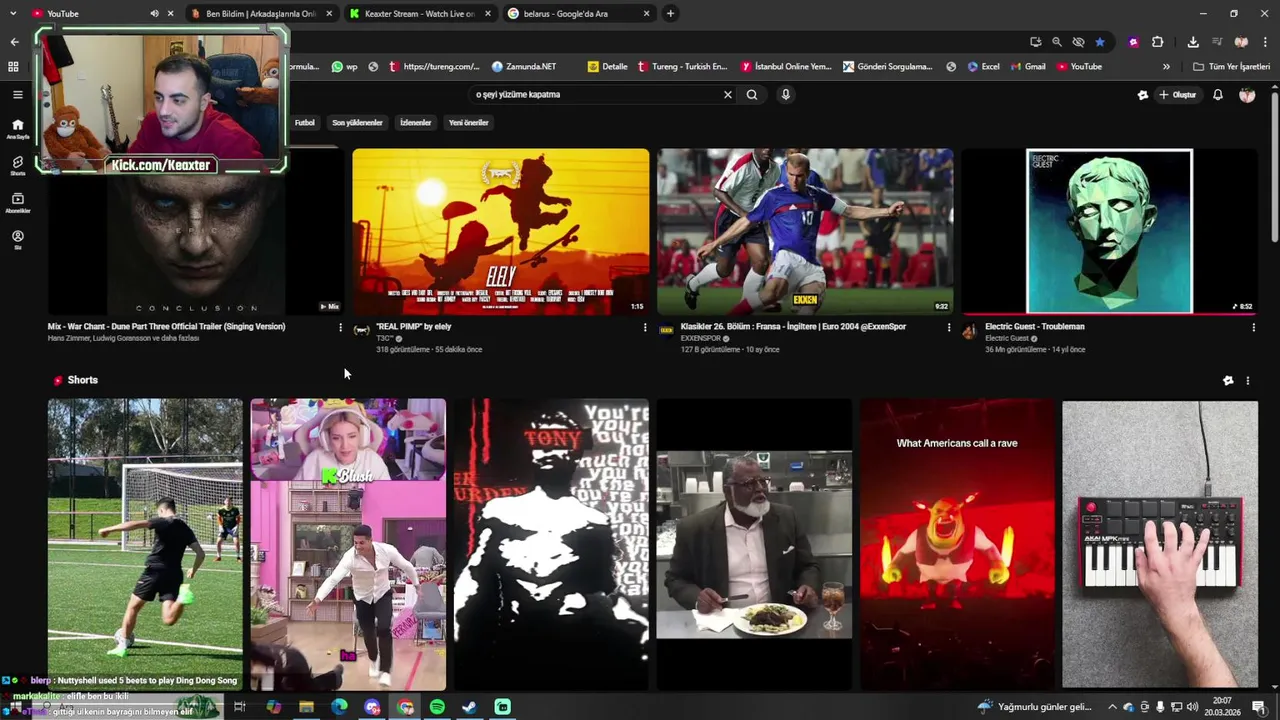
Task: Open Electric Guest channel name link
Action: click(x=1007, y=339)
